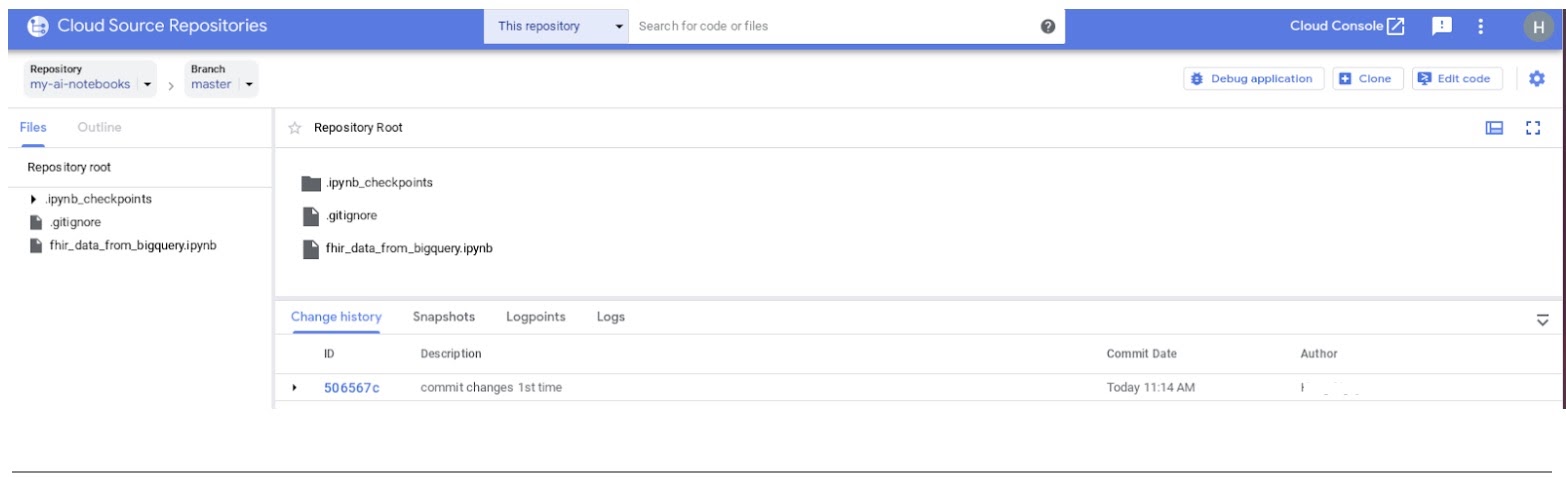Image resolution: width=1566 pixels, height=477 pixels.
Task: Enter fullscreen view with the expand icon
Action: pos(1532,128)
